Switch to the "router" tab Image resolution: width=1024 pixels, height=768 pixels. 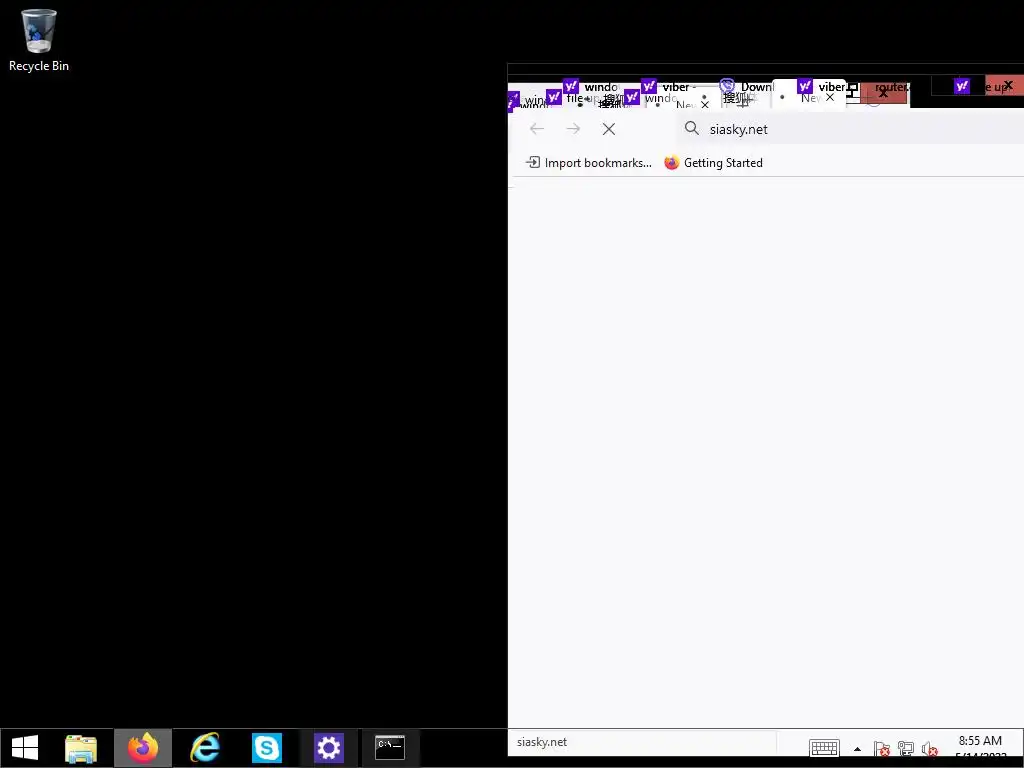point(890,88)
